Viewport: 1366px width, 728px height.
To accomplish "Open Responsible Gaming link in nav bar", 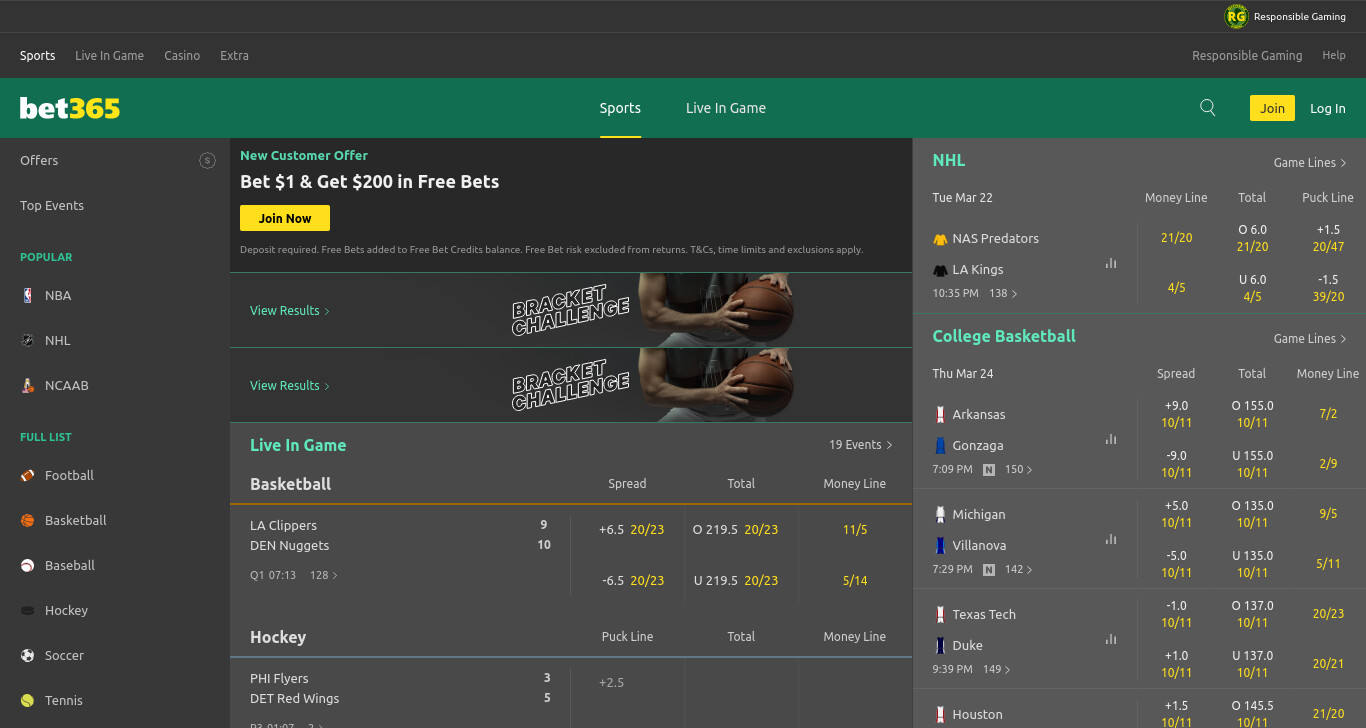I will (x=1247, y=56).
